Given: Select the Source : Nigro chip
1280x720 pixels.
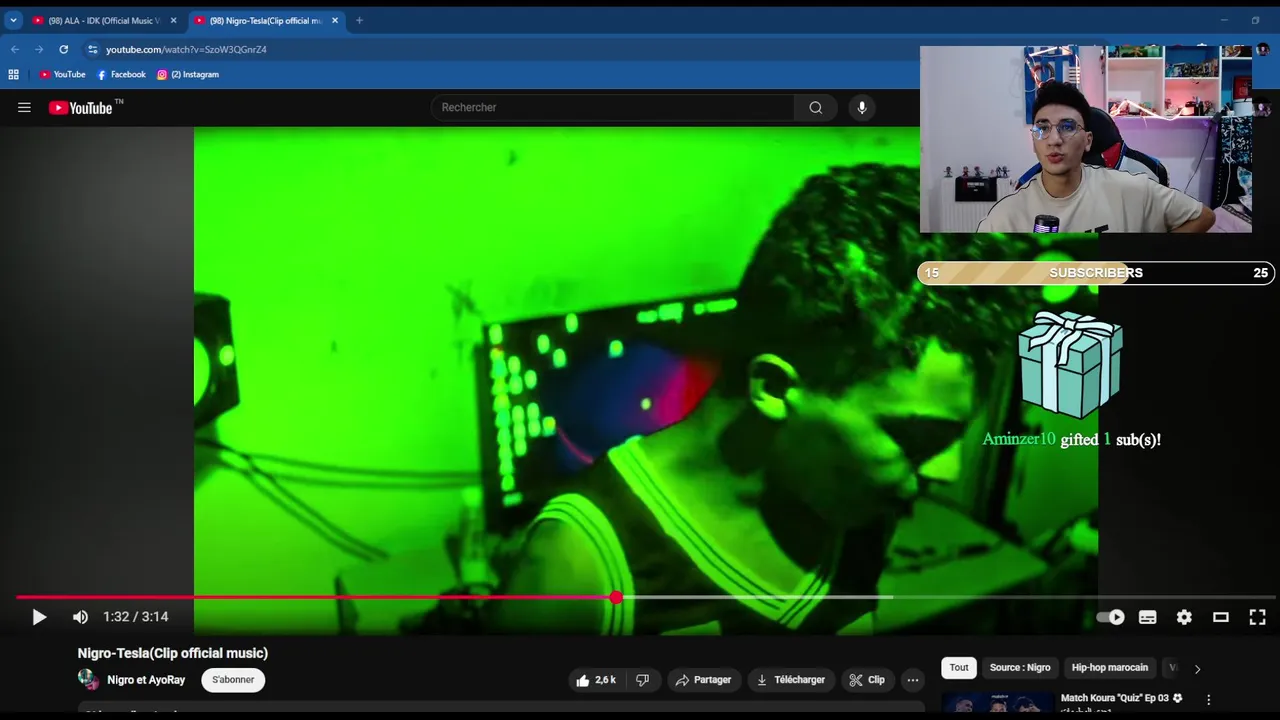Looking at the screenshot, I should click(x=1020, y=668).
